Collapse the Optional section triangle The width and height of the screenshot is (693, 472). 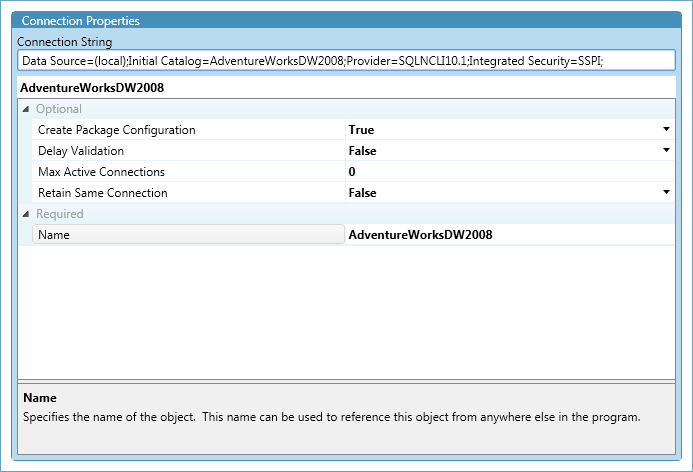[26, 109]
